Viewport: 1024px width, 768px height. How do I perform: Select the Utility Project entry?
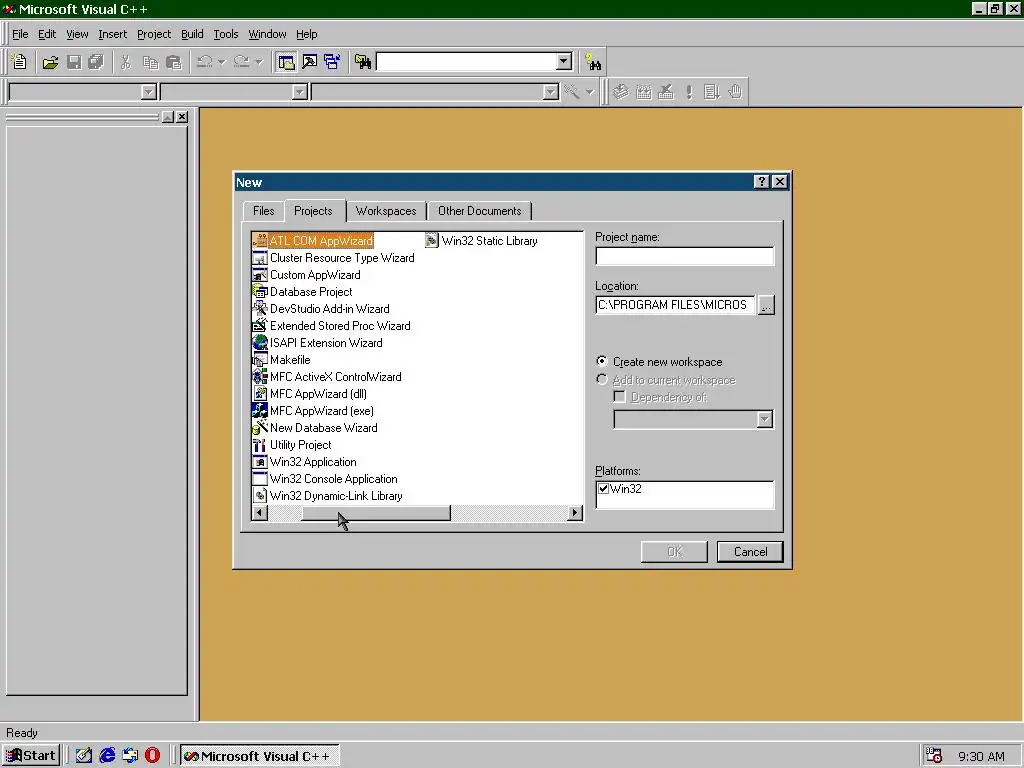(x=292, y=445)
